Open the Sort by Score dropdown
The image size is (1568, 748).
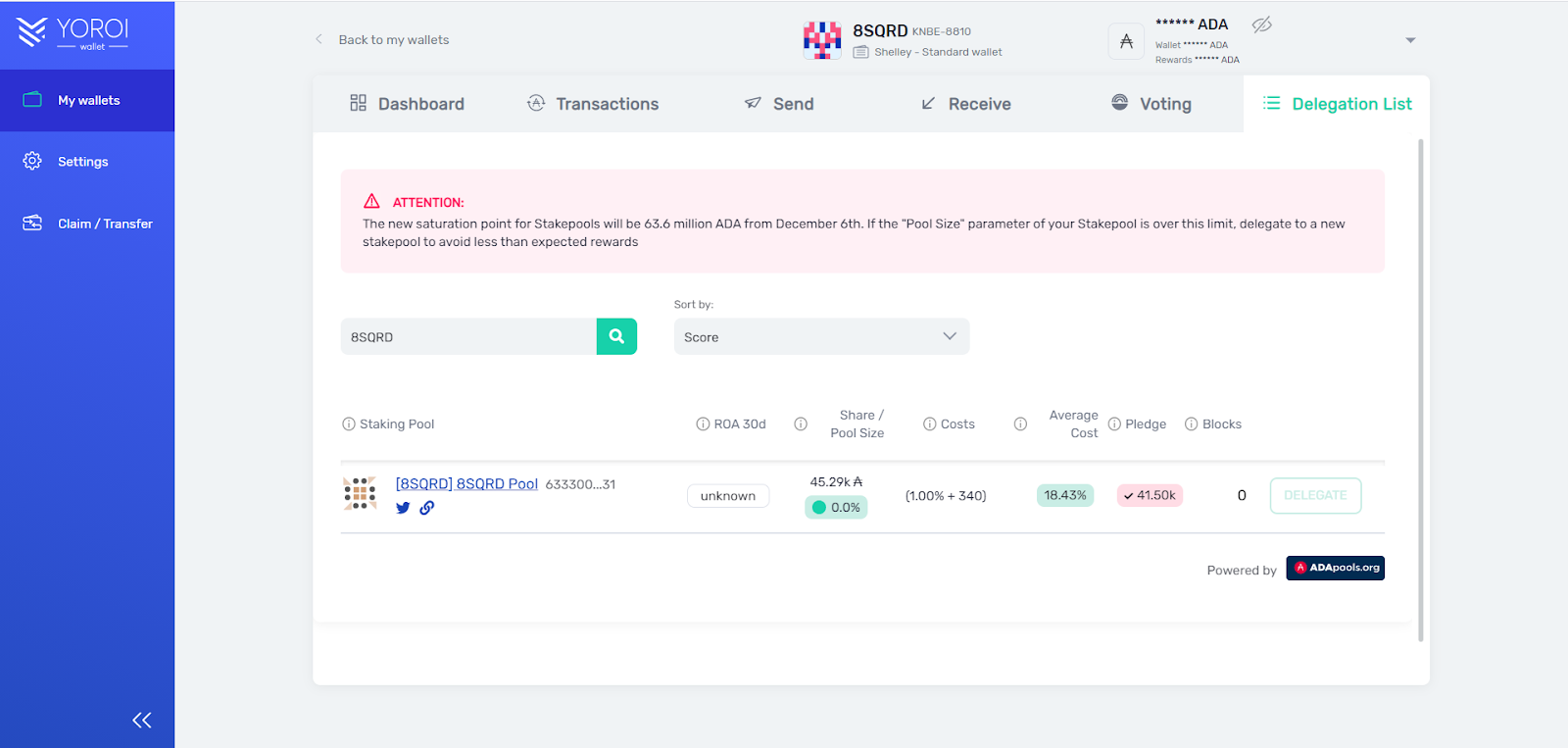pyautogui.click(x=821, y=336)
